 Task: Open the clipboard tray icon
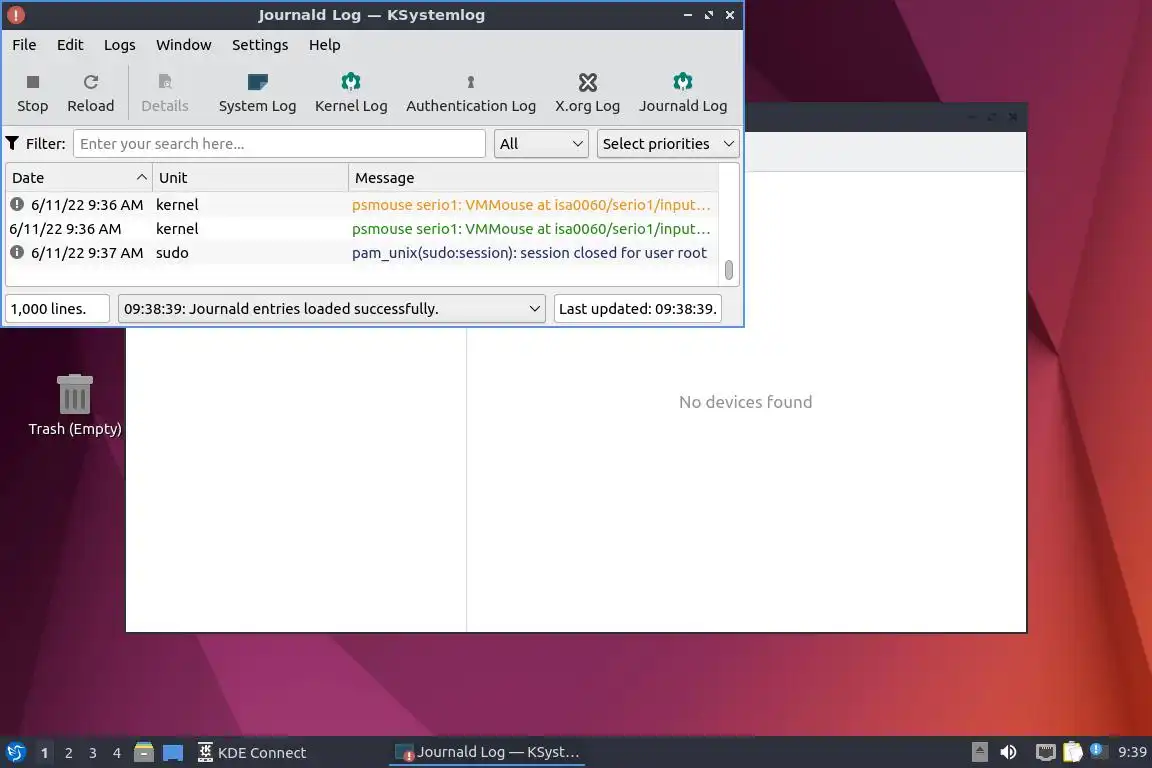tap(1073, 753)
